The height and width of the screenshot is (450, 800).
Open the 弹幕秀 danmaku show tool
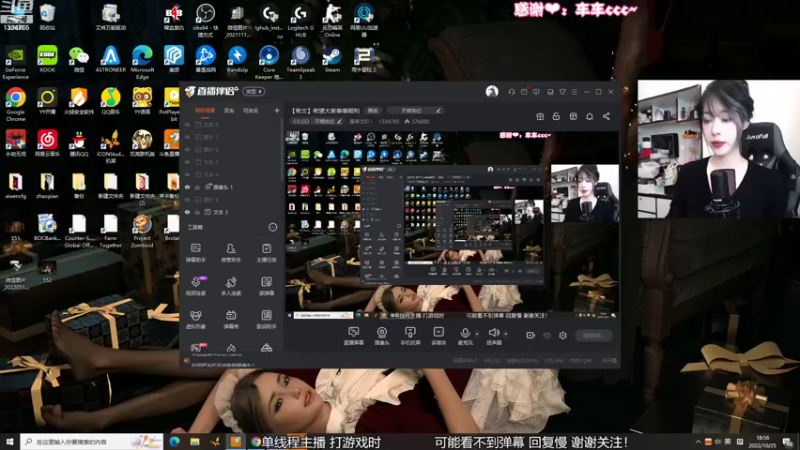[x=231, y=319]
